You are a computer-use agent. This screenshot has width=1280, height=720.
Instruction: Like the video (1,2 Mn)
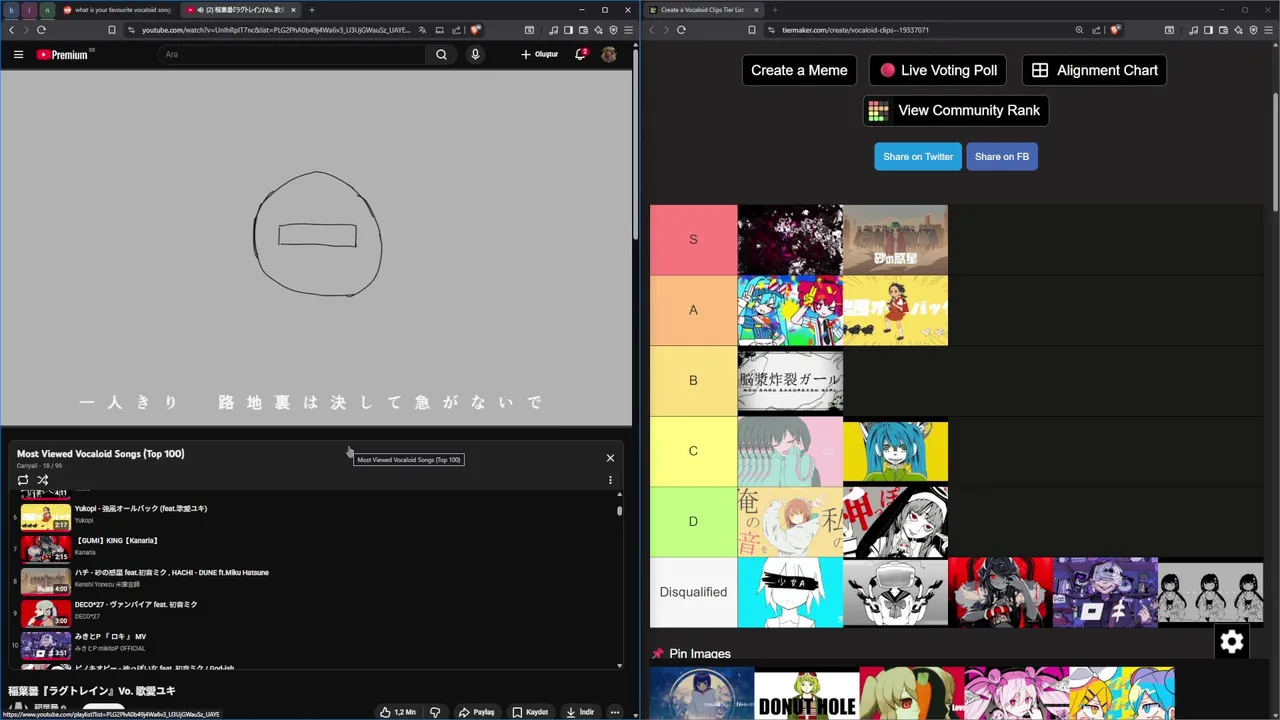pos(398,712)
